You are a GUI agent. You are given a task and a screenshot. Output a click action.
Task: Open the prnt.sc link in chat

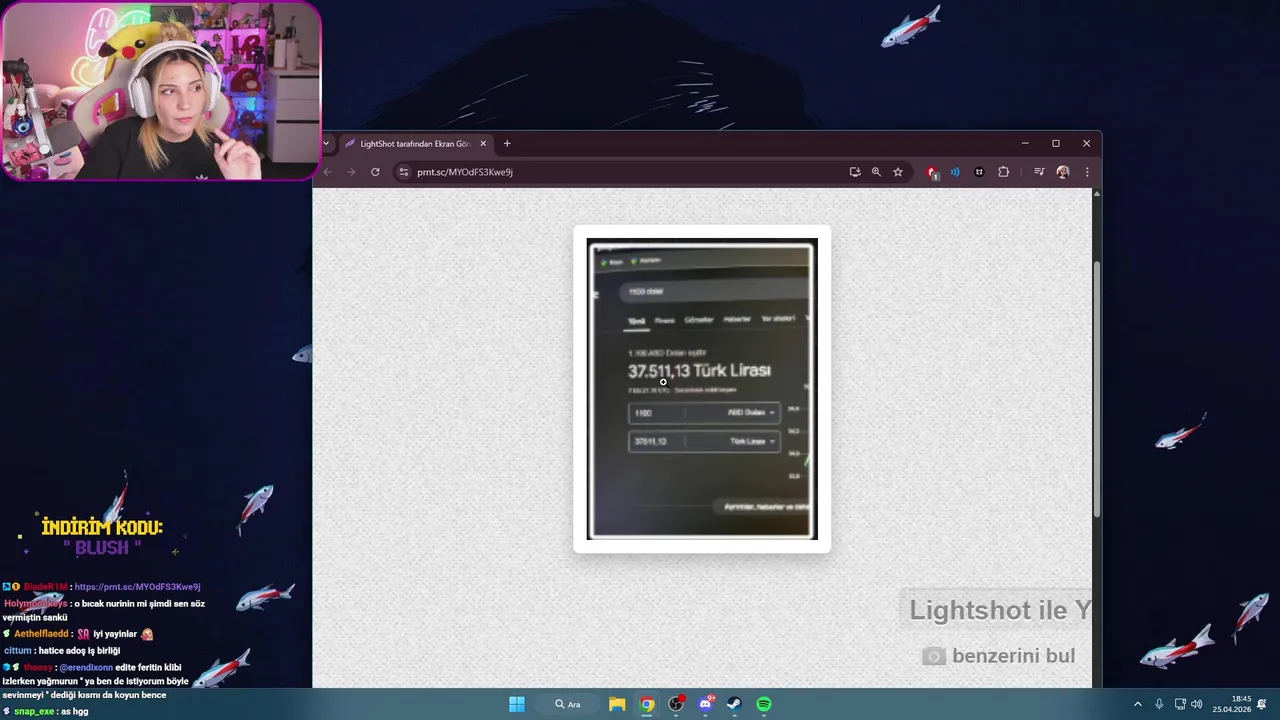[x=137, y=587]
